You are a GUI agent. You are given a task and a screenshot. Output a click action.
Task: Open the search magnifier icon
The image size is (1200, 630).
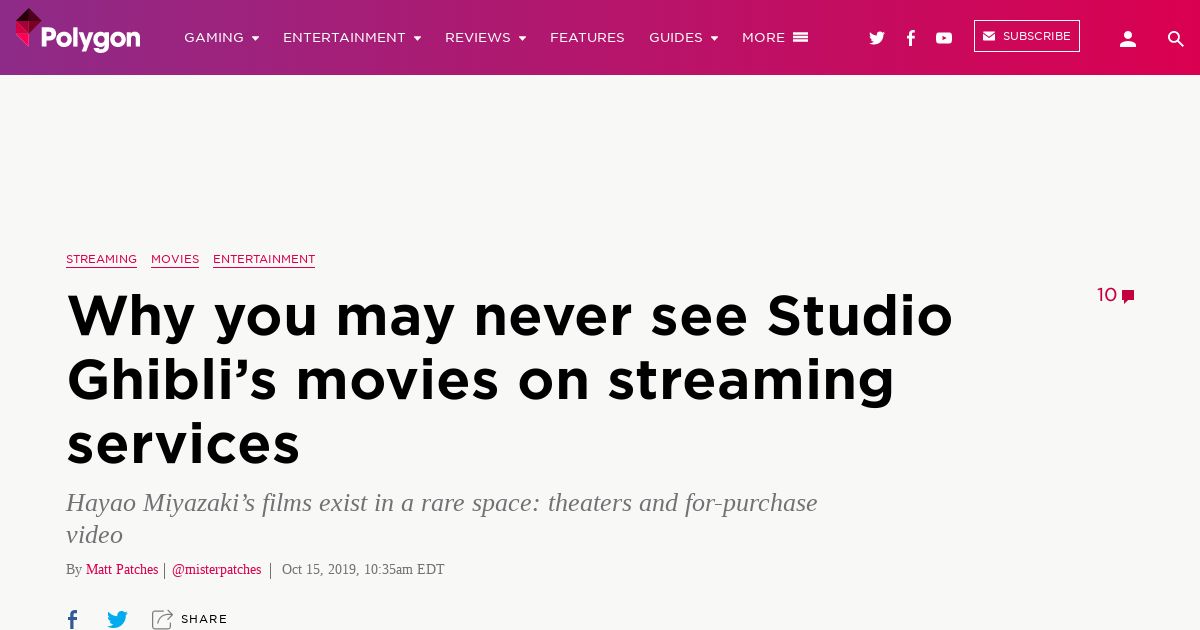coord(1176,39)
